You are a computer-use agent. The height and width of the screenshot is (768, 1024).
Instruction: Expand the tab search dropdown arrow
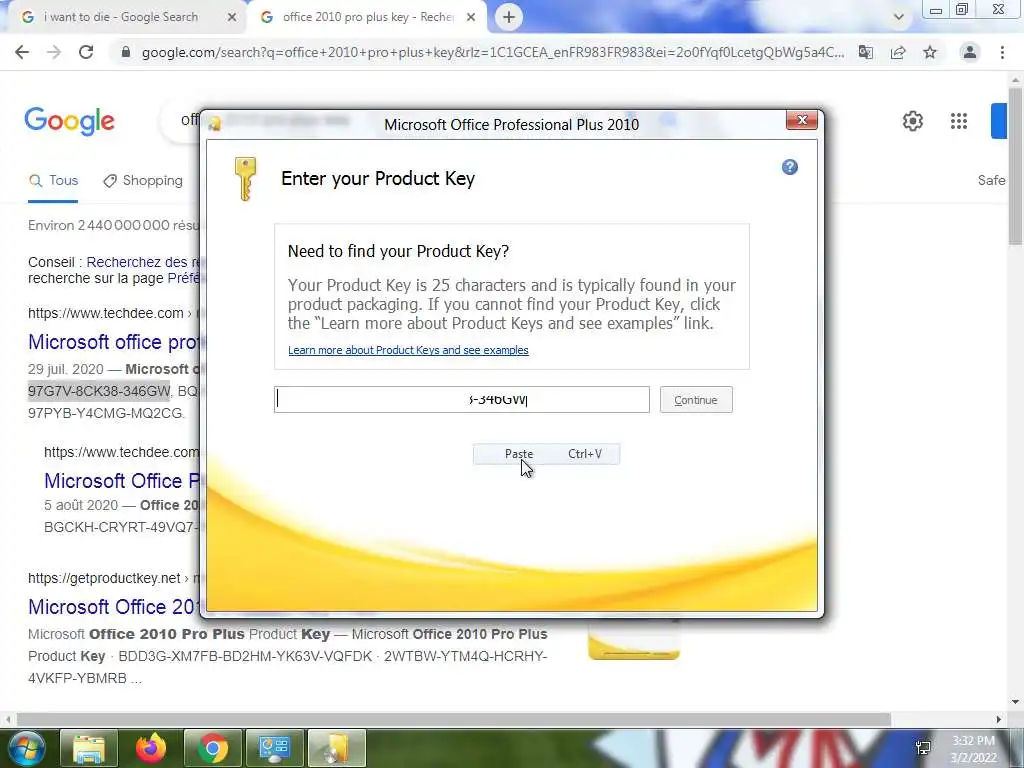(899, 17)
